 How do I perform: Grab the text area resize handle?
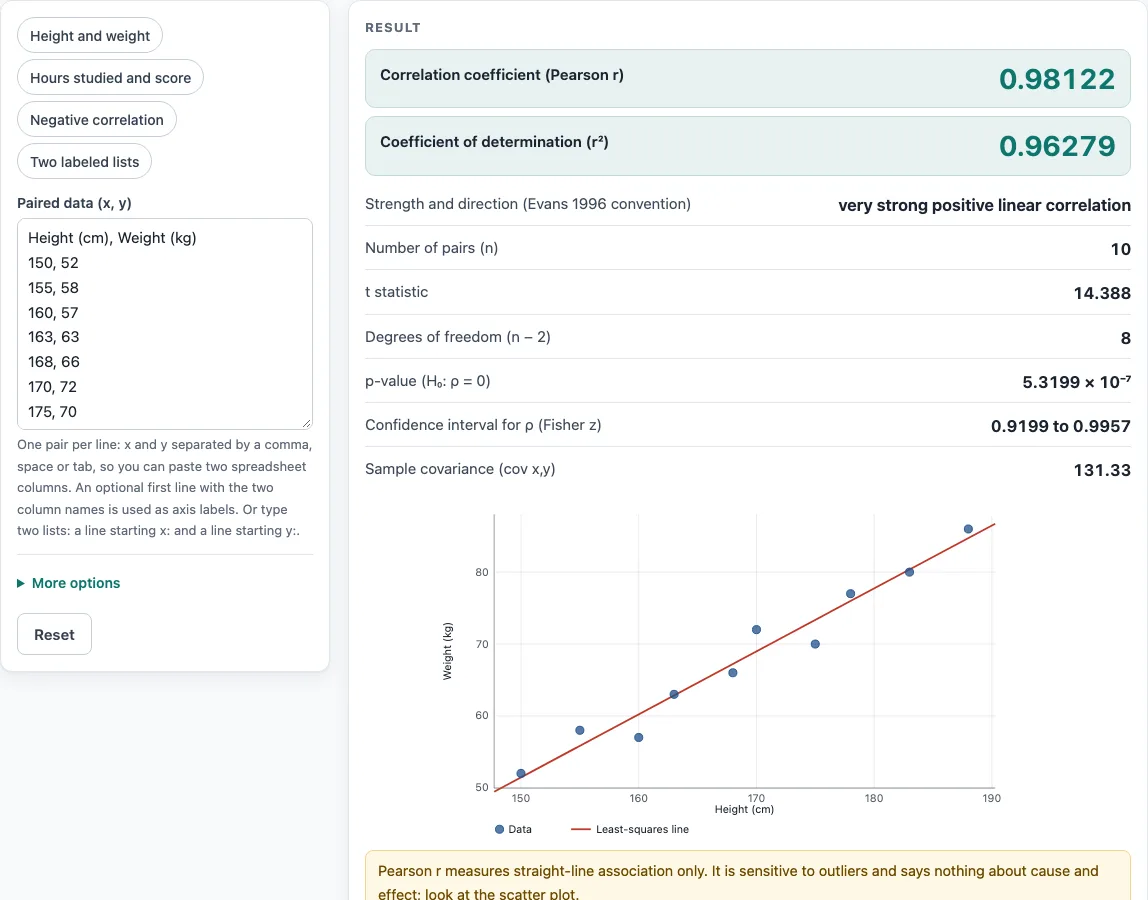[306, 423]
